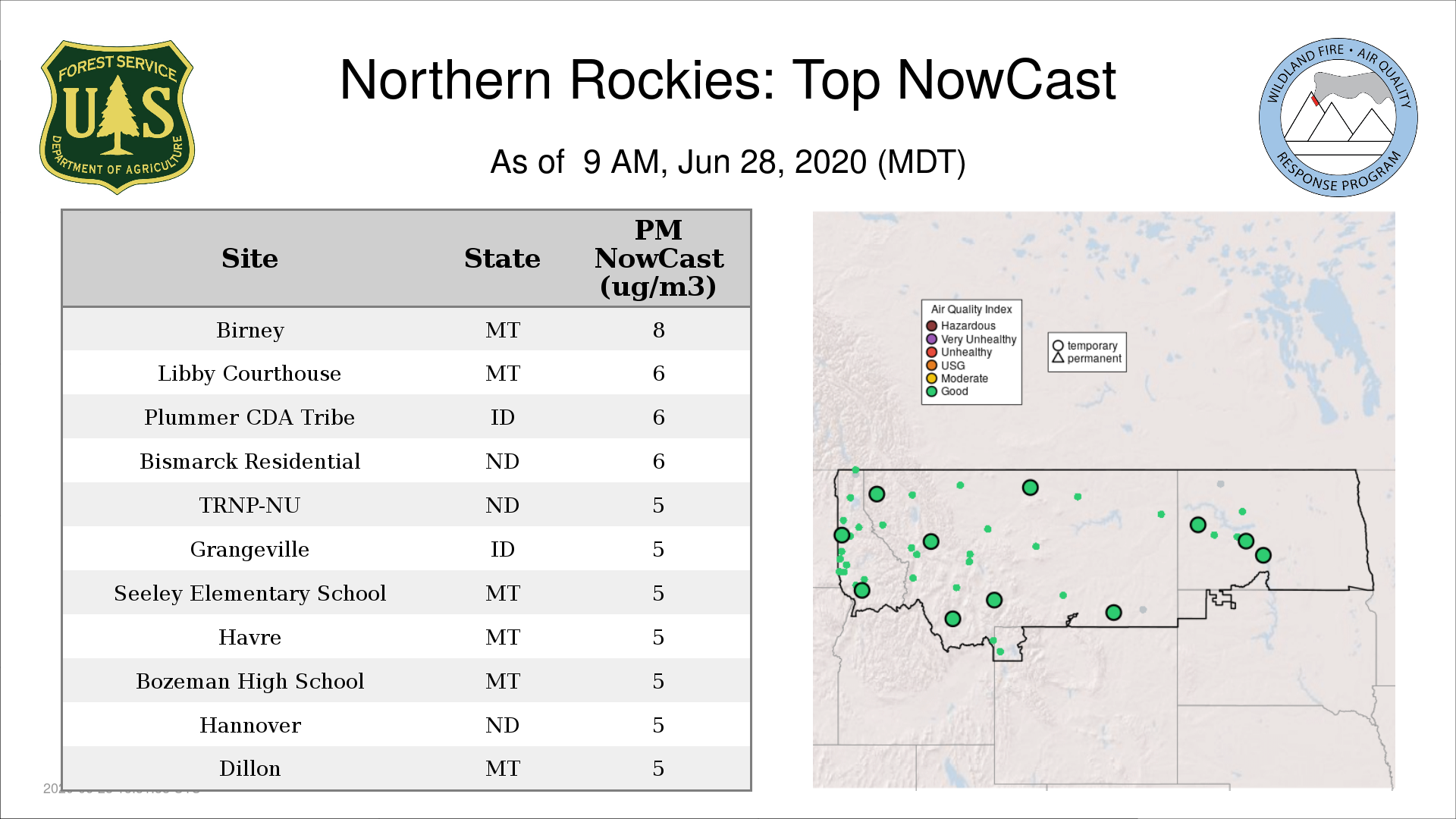This screenshot has height=819, width=1456.
Task: Click the State column header
Action: 502,259
